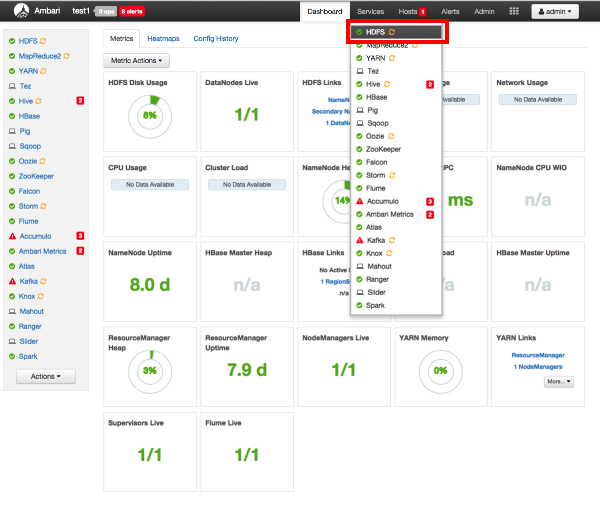The width and height of the screenshot is (600, 505).
Task: Open the Metric Actions dropdown
Action: [x=136, y=60]
